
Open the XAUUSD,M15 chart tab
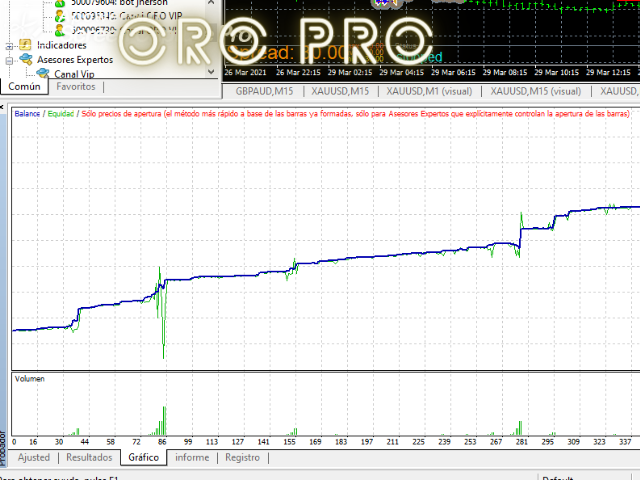(340, 91)
